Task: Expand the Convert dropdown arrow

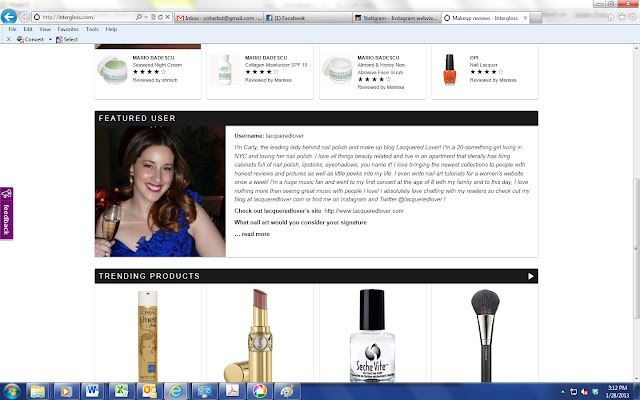Action: coord(50,40)
